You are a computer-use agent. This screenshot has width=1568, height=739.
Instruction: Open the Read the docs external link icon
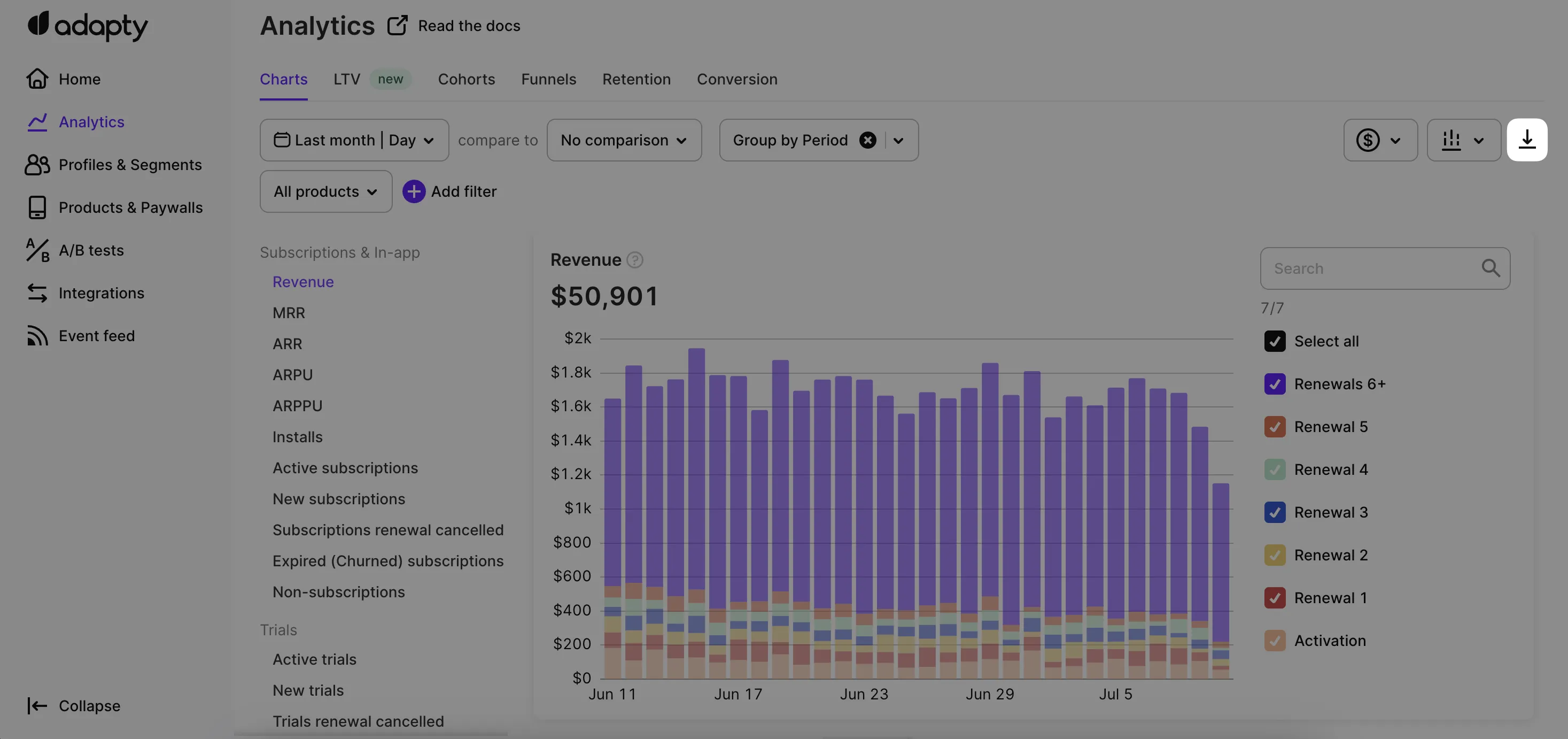click(397, 26)
